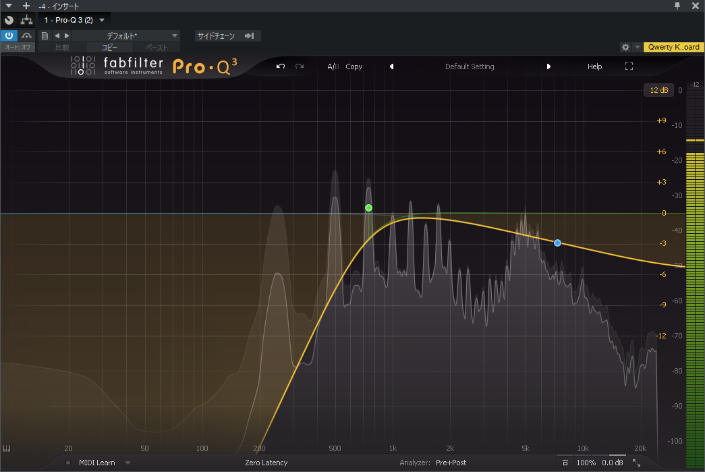Toggle the サイドチェーン sidechain button

click(216, 36)
